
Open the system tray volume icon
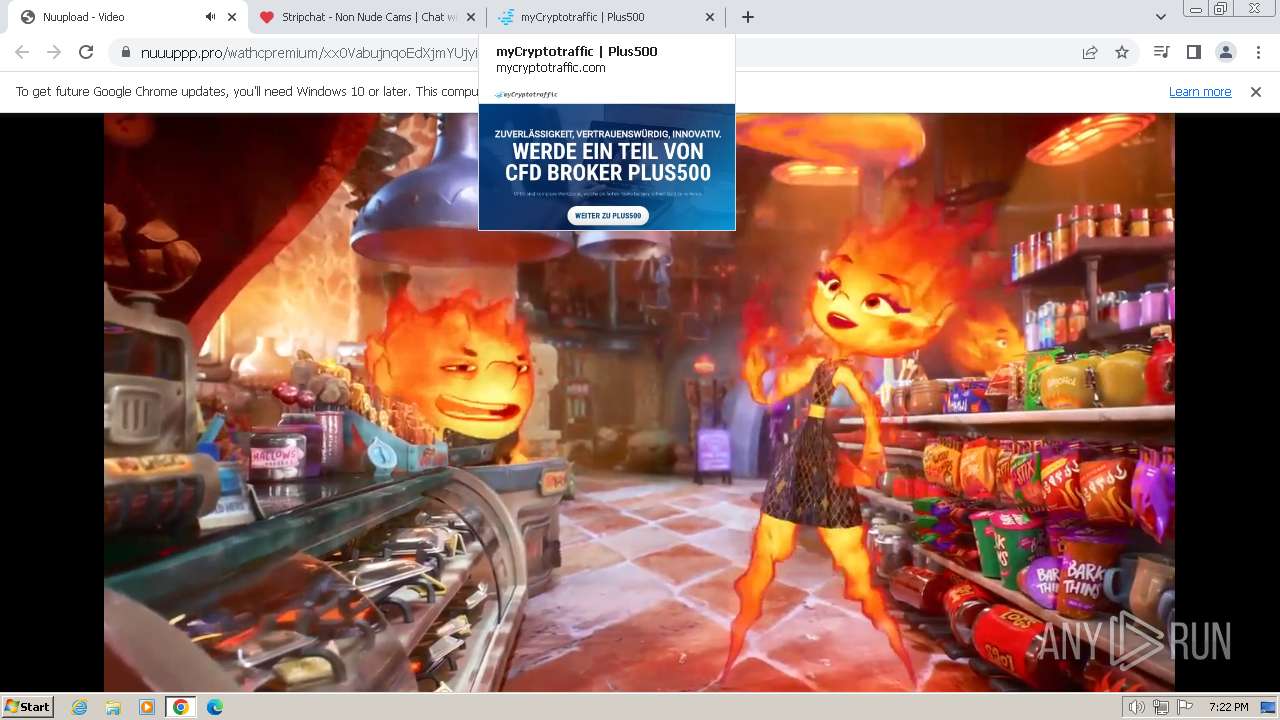[x=1137, y=707]
